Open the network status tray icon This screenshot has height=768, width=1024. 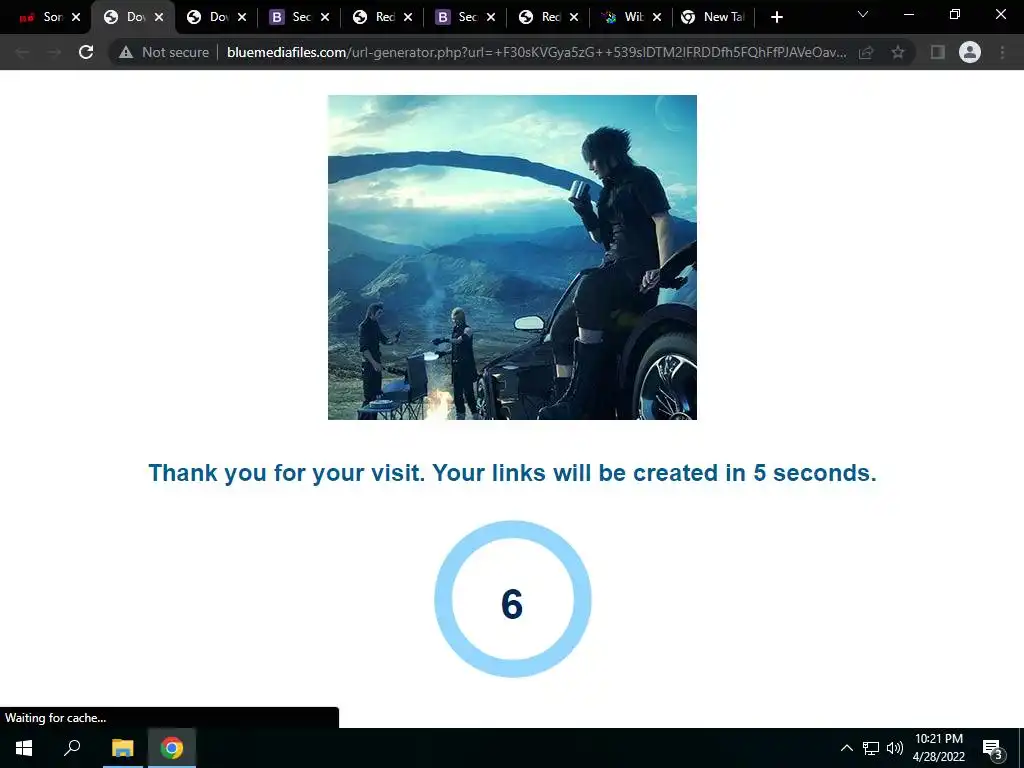point(871,748)
